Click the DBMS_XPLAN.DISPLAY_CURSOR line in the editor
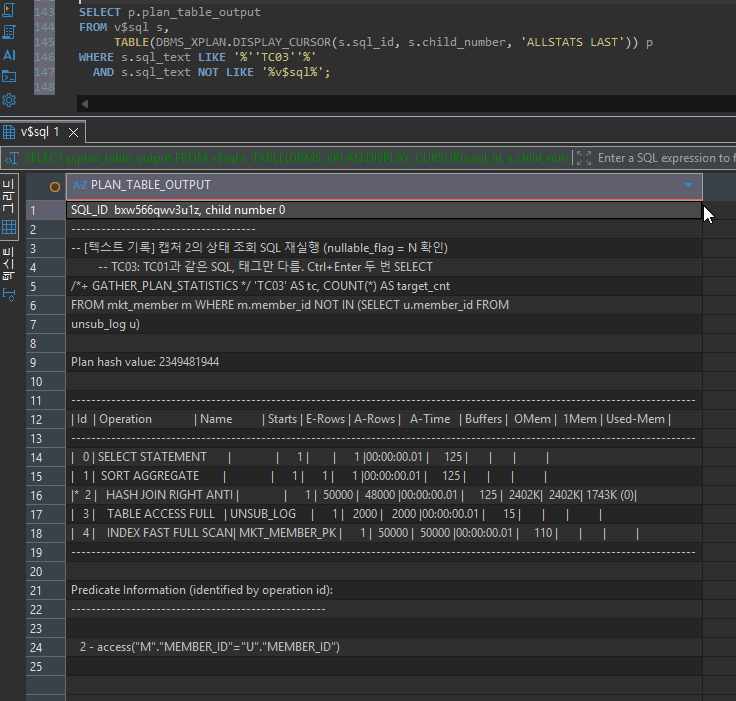Viewport: 736px width, 701px height. click(x=383, y=42)
